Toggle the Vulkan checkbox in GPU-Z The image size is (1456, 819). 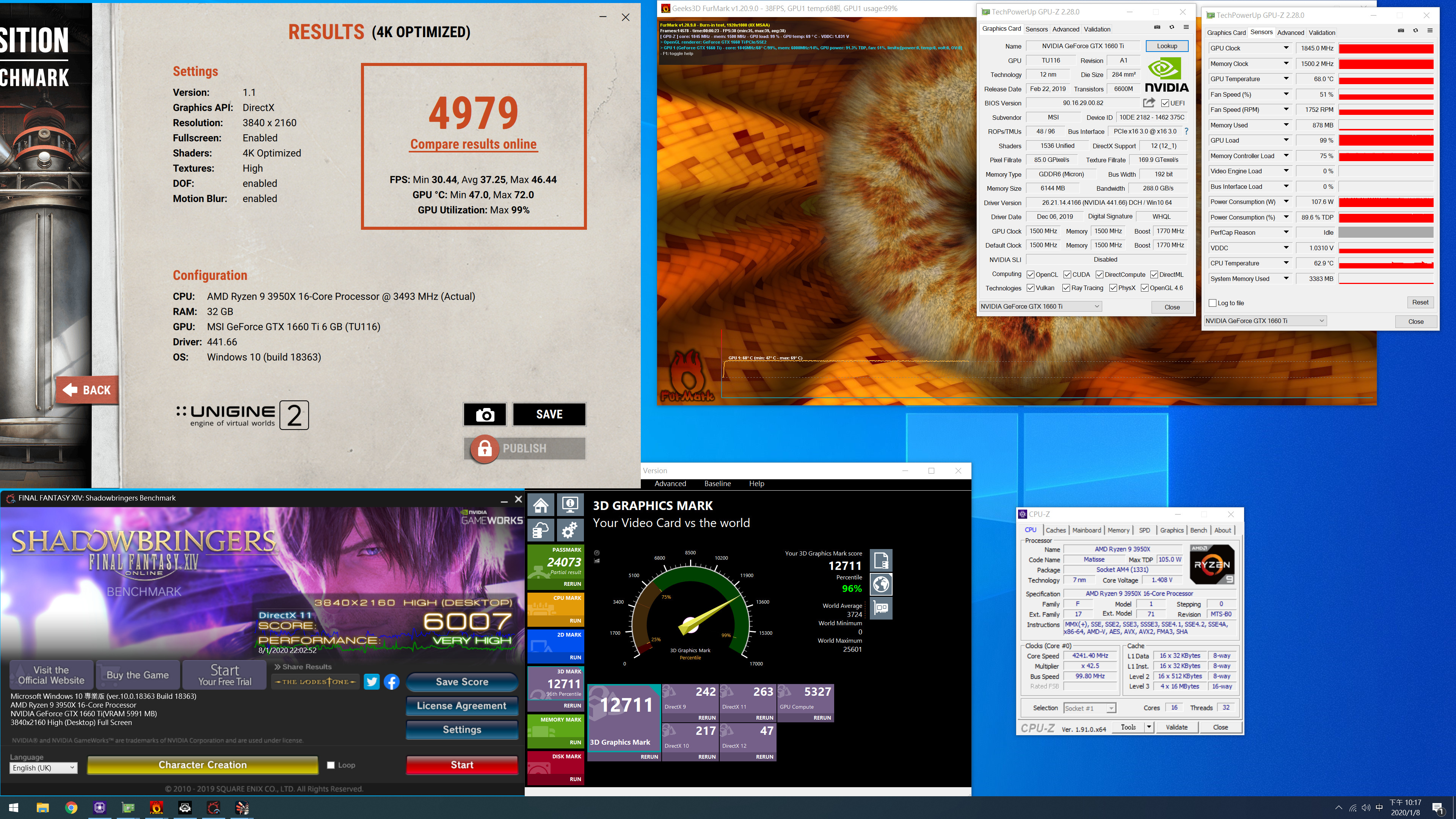point(1031,288)
